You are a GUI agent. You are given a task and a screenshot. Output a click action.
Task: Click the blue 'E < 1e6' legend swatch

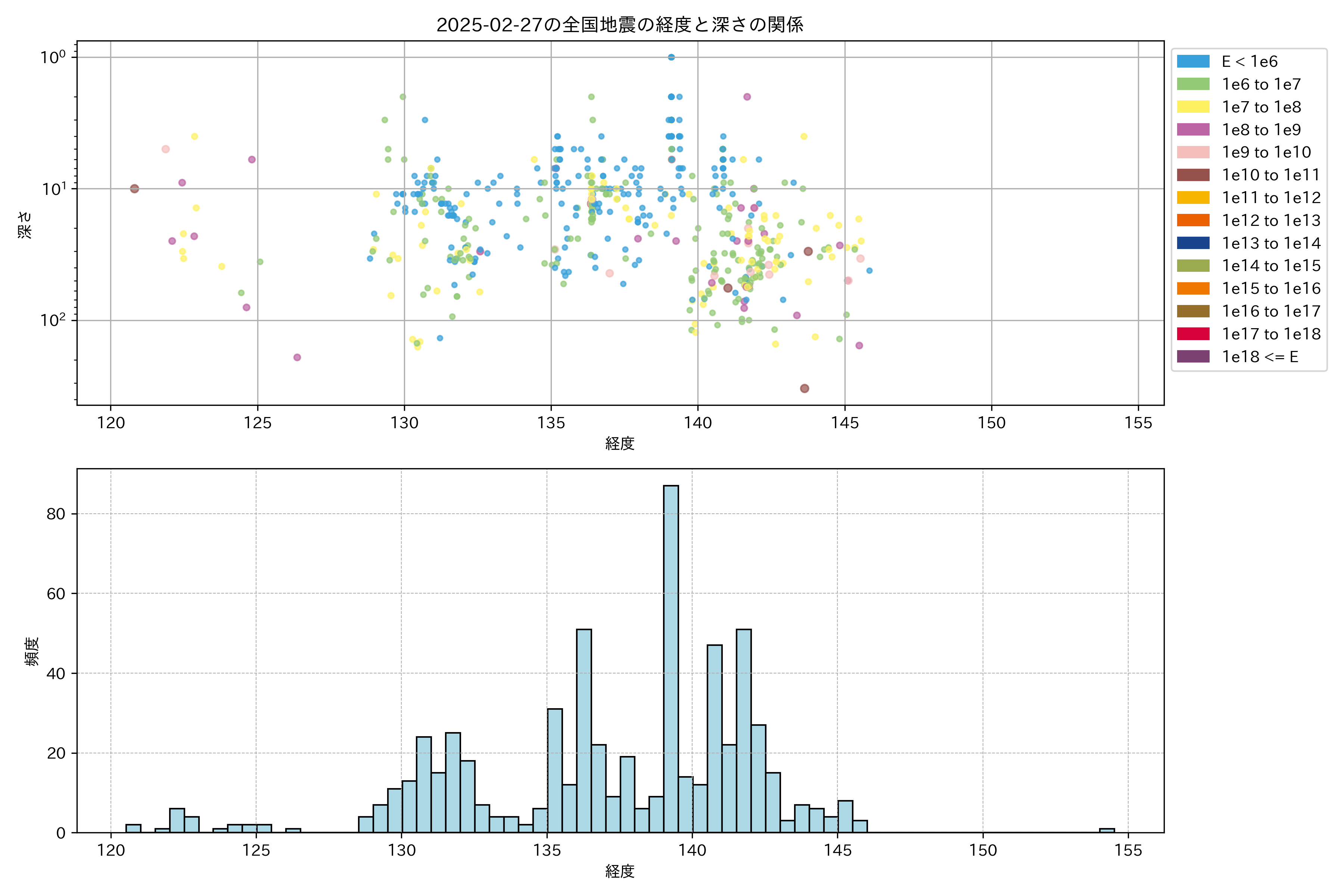[1193, 62]
